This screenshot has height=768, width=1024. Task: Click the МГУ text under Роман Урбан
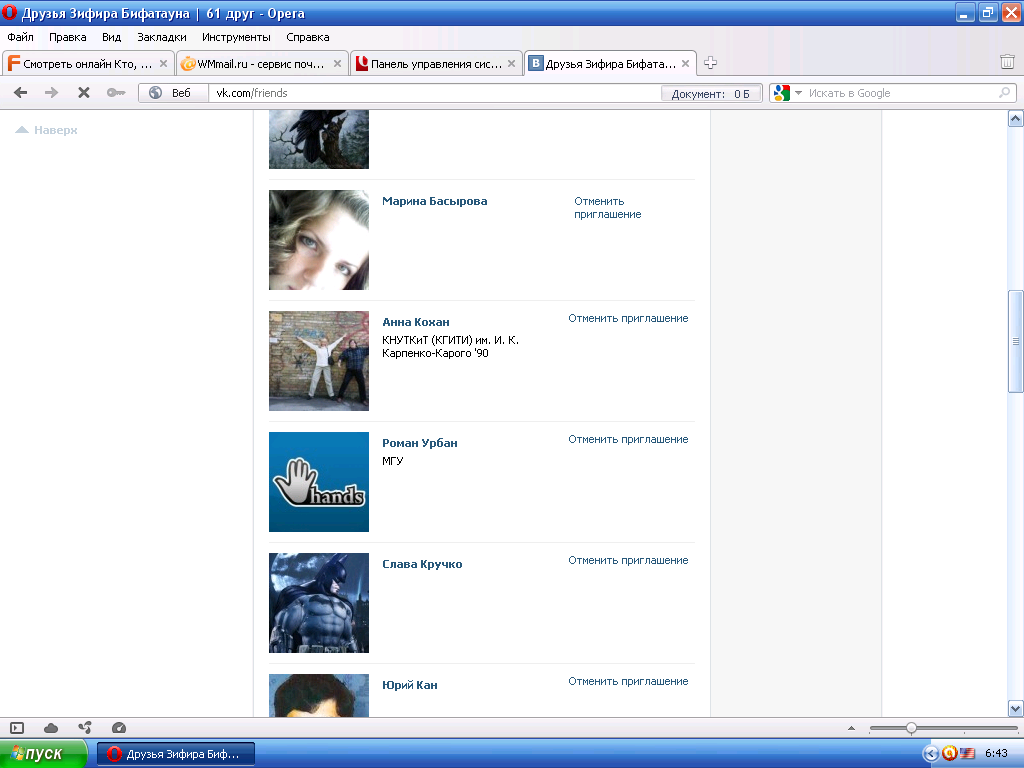pos(392,460)
